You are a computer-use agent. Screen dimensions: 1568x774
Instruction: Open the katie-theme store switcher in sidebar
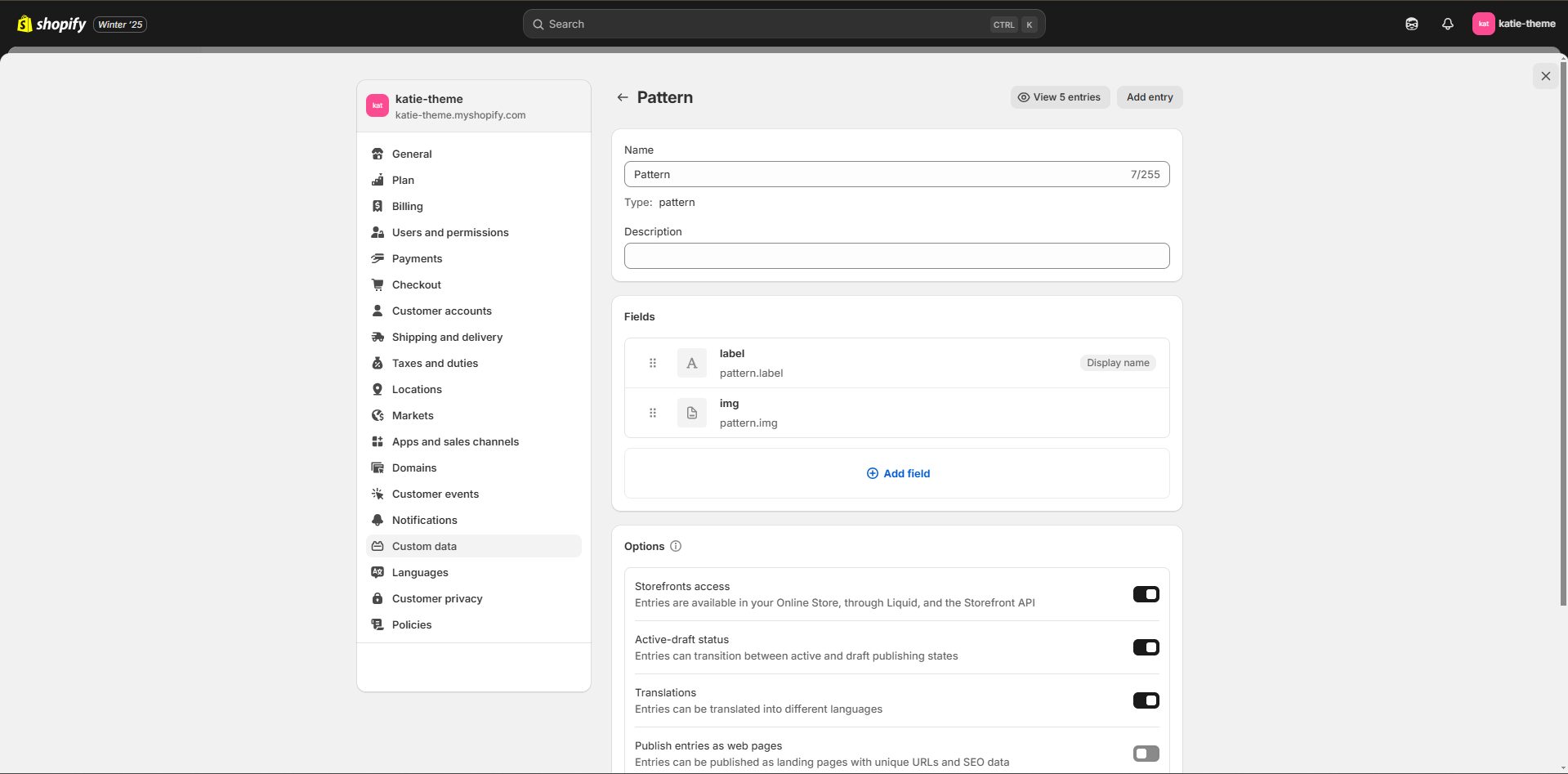point(473,106)
